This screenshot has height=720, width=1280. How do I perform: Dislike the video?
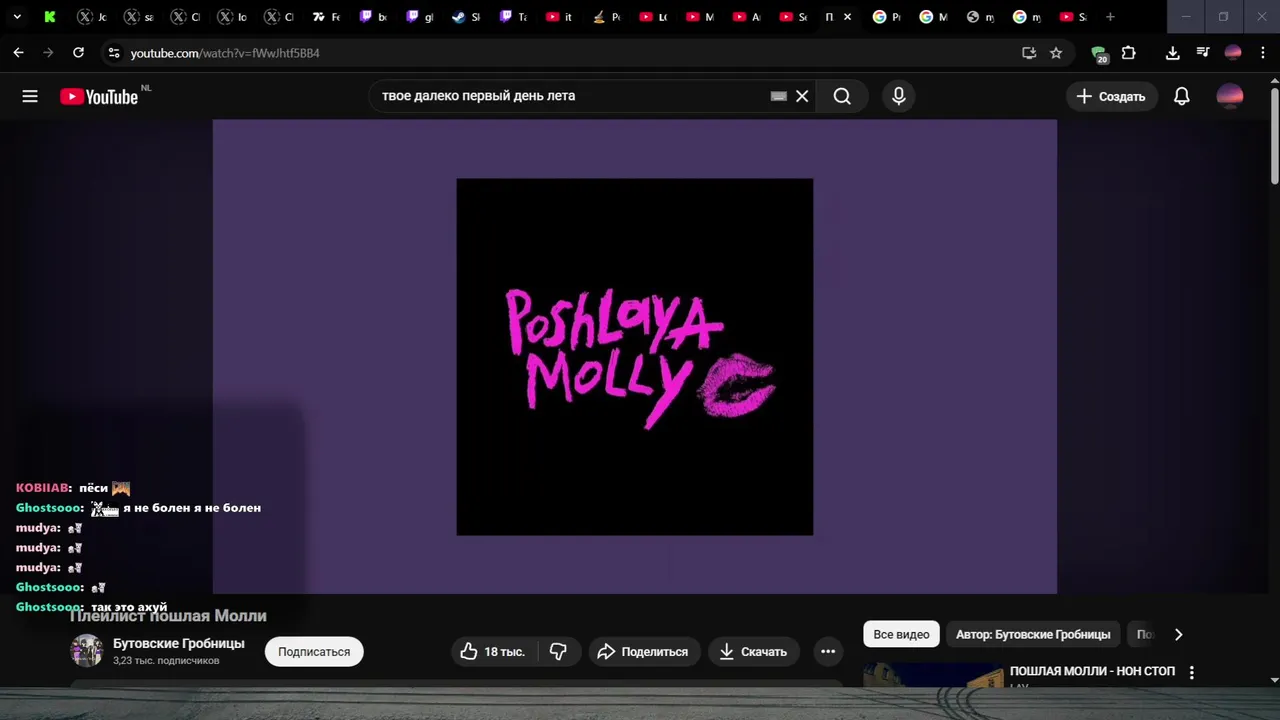click(x=558, y=651)
